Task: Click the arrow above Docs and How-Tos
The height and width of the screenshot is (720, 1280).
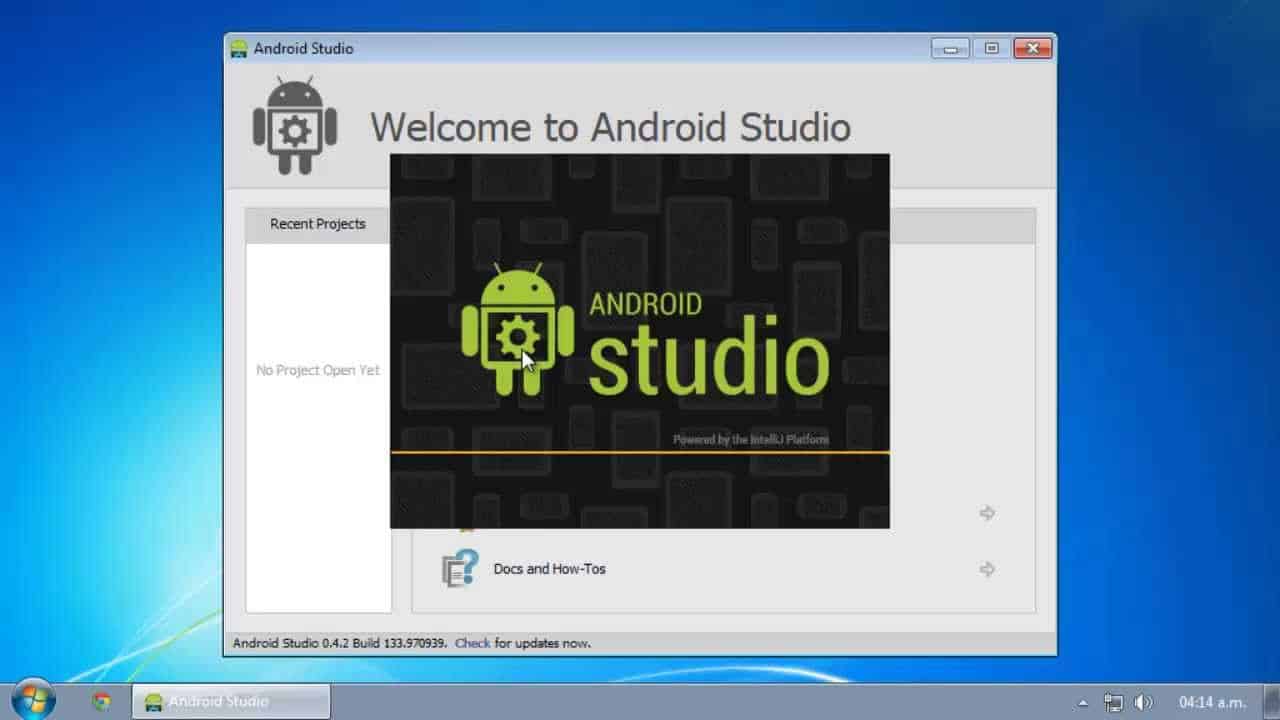Action: point(986,513)
